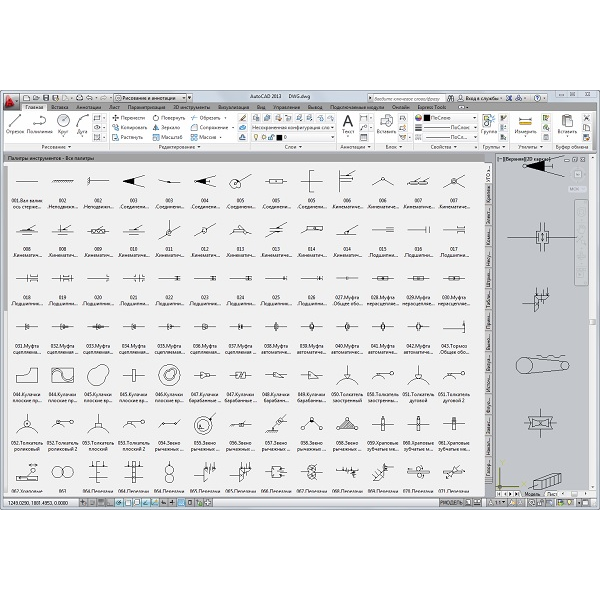Click the Layer Properties icon in Слои panel
The image size is (600, 600).
coord(256,118)
